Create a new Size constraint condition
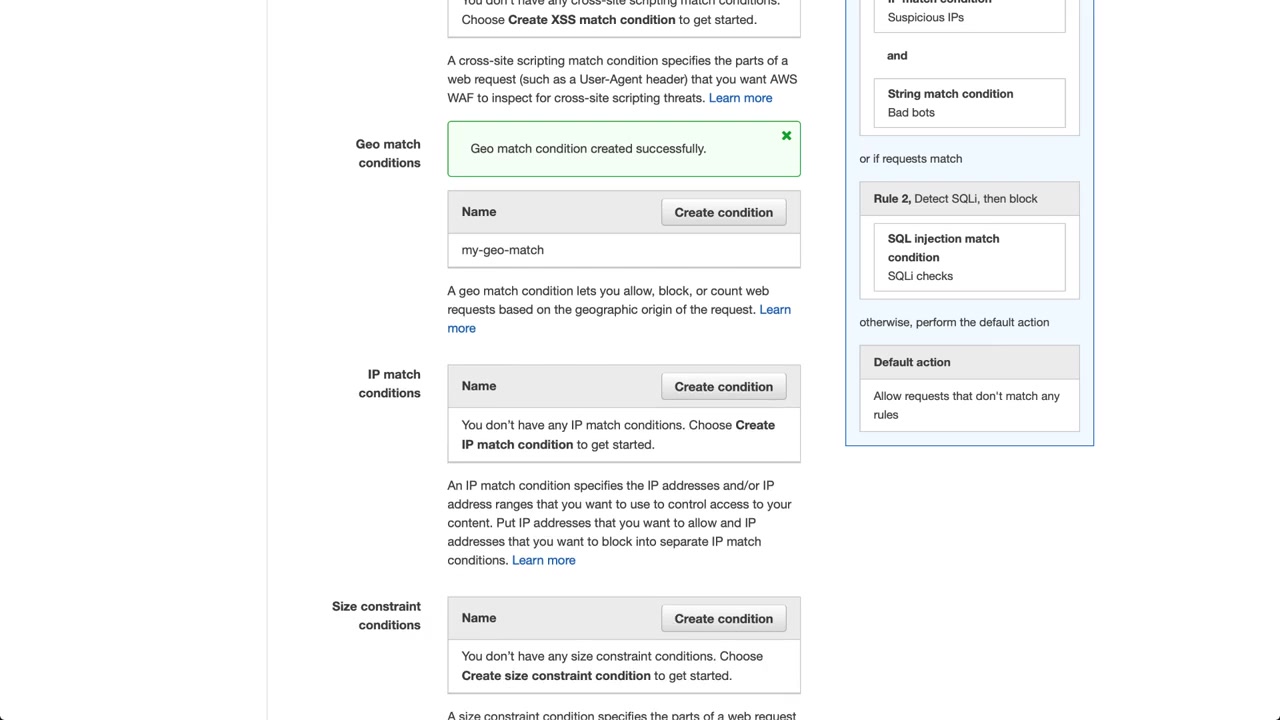 click(723, 618)
